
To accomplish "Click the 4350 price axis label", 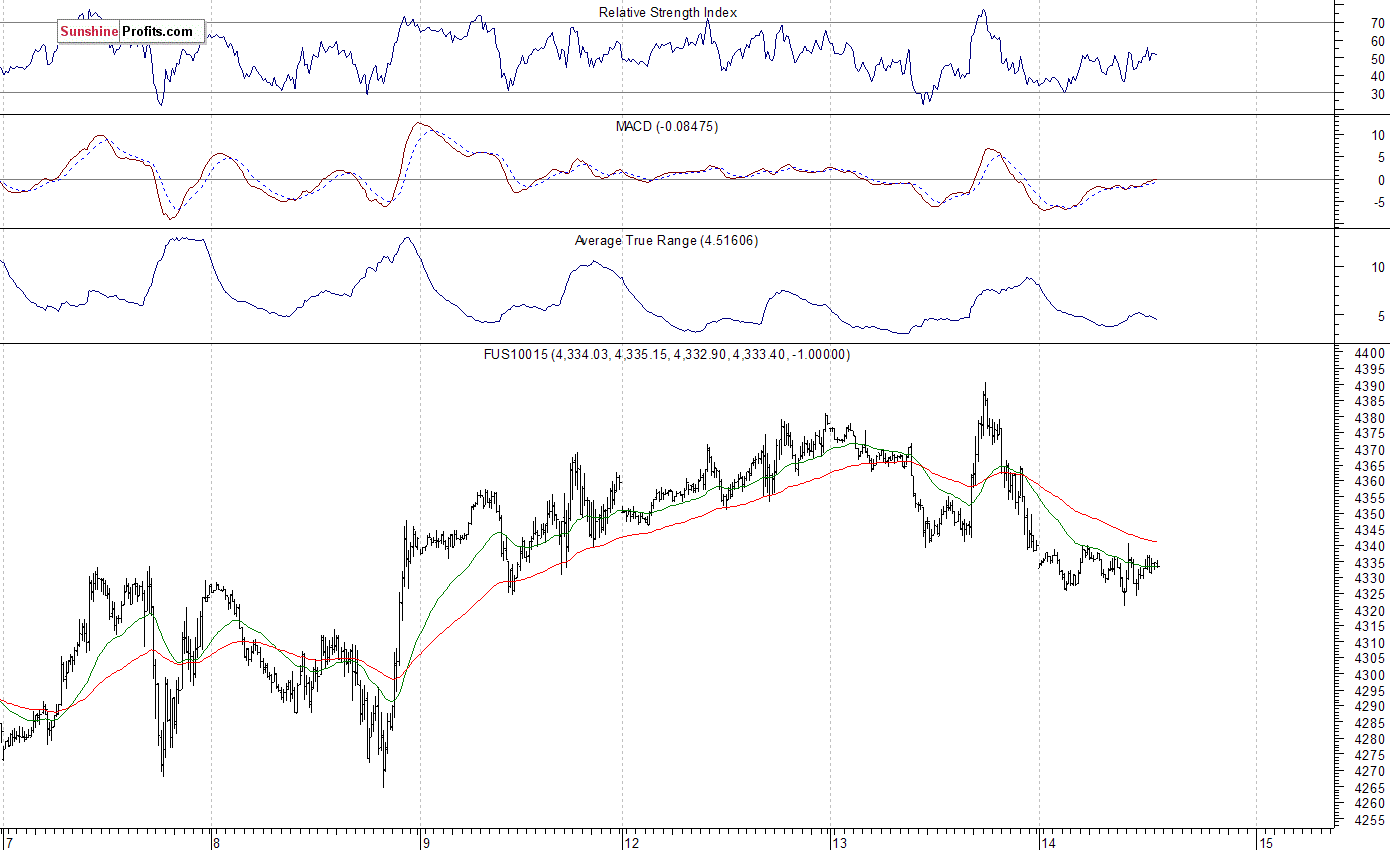I will coord(1372,514).
